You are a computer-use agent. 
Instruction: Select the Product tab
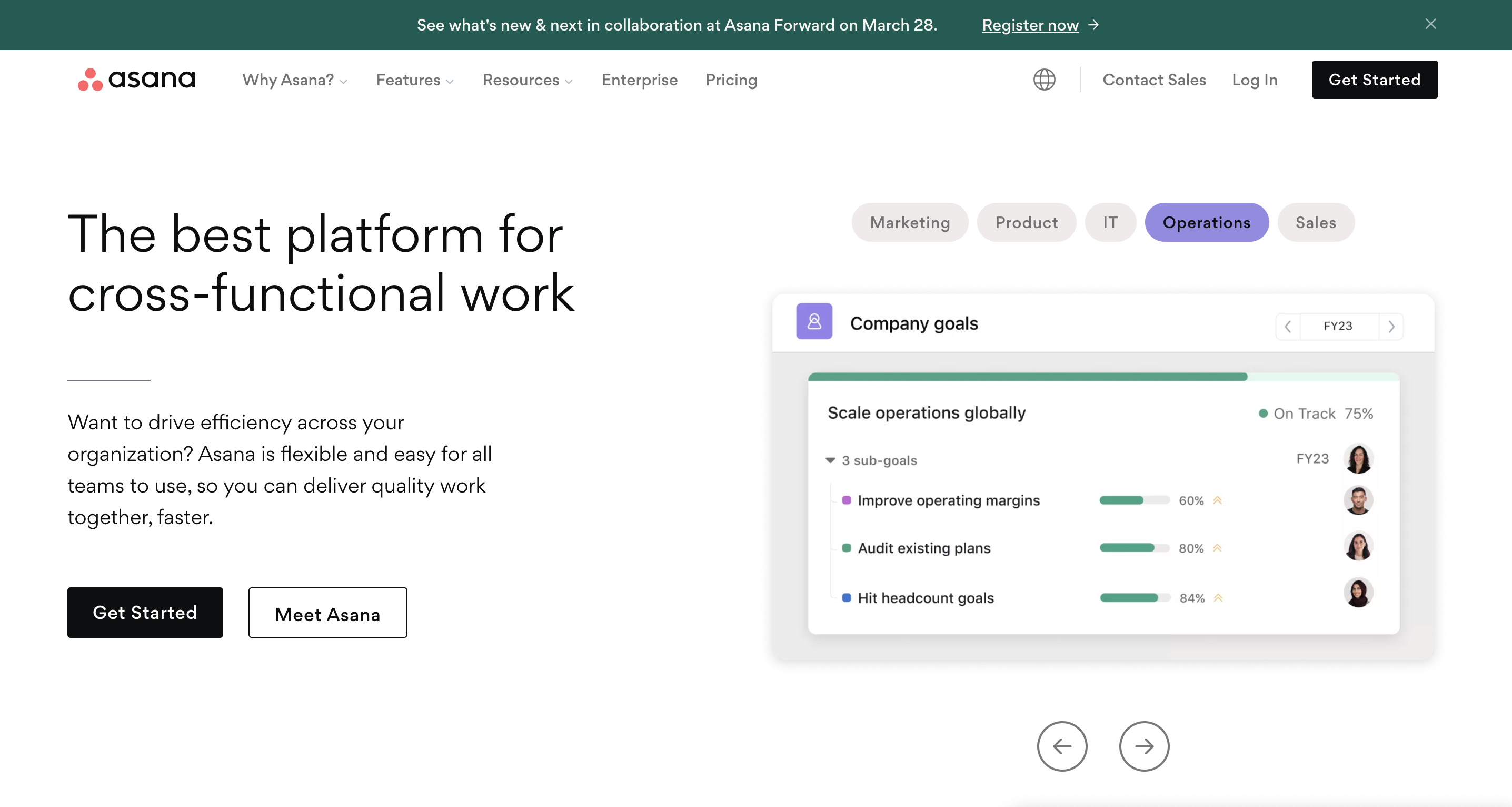pyautogui.click(x=1026, y=222)
